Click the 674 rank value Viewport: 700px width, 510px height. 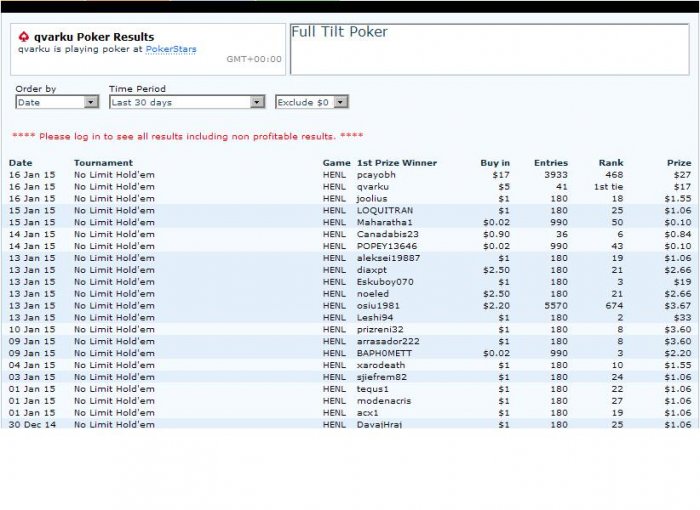[x=614, y=306]
